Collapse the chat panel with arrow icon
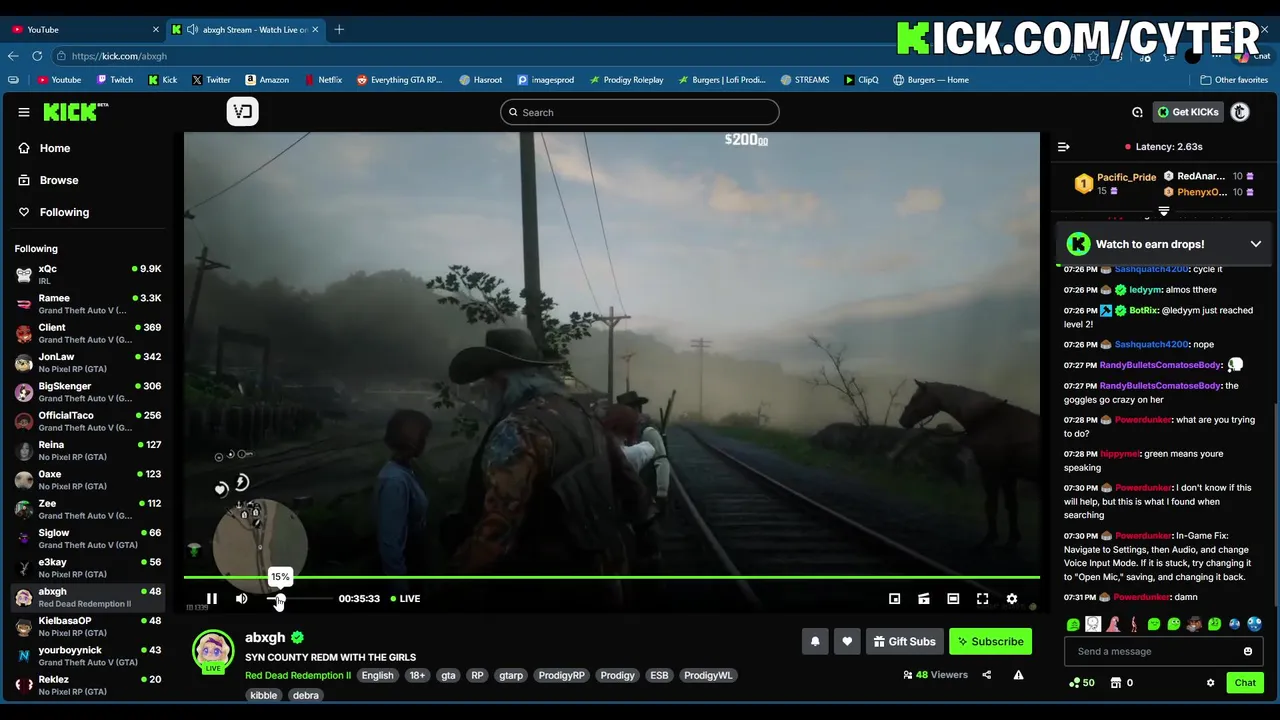1280x720 pixels. 1064,147
